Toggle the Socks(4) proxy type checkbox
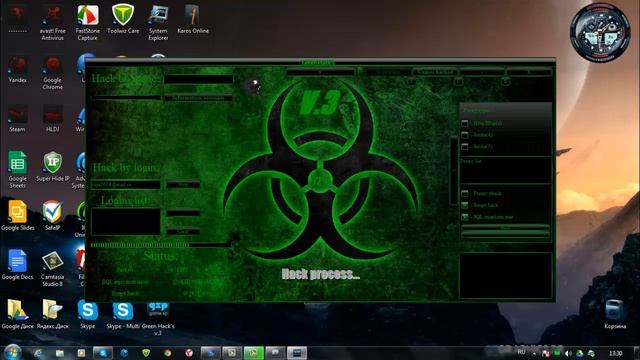Image resolution: width=640 pixels, height=360 pixels. tap(464, 135)
